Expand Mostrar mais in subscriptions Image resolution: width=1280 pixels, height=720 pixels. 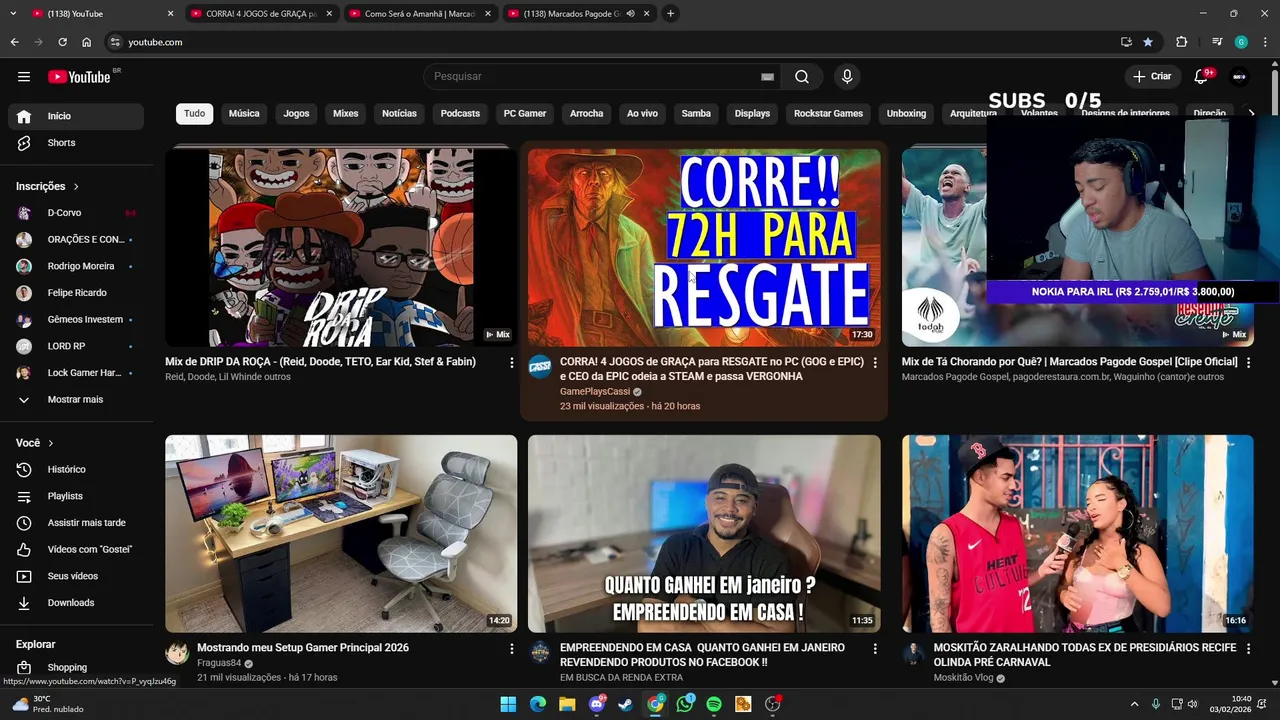pos(76,400)
